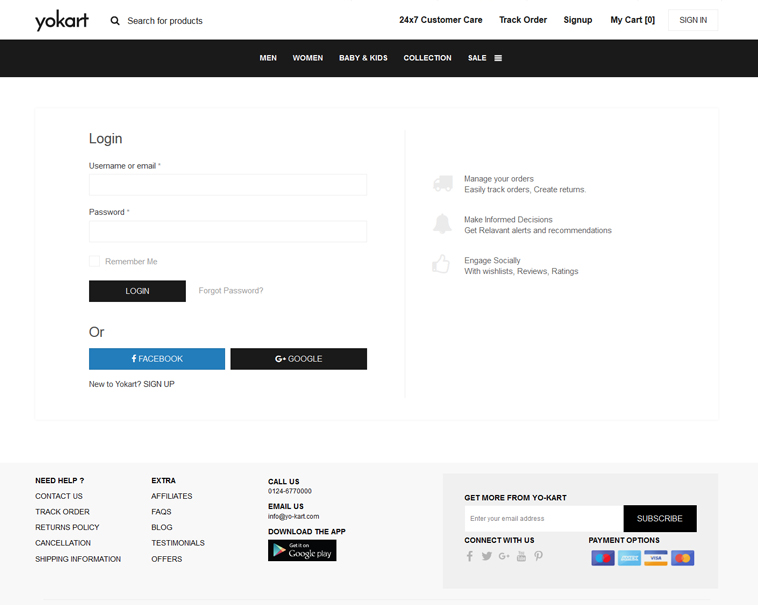
Task: Open the COLLECTION menu
Action: coord(427,58)
